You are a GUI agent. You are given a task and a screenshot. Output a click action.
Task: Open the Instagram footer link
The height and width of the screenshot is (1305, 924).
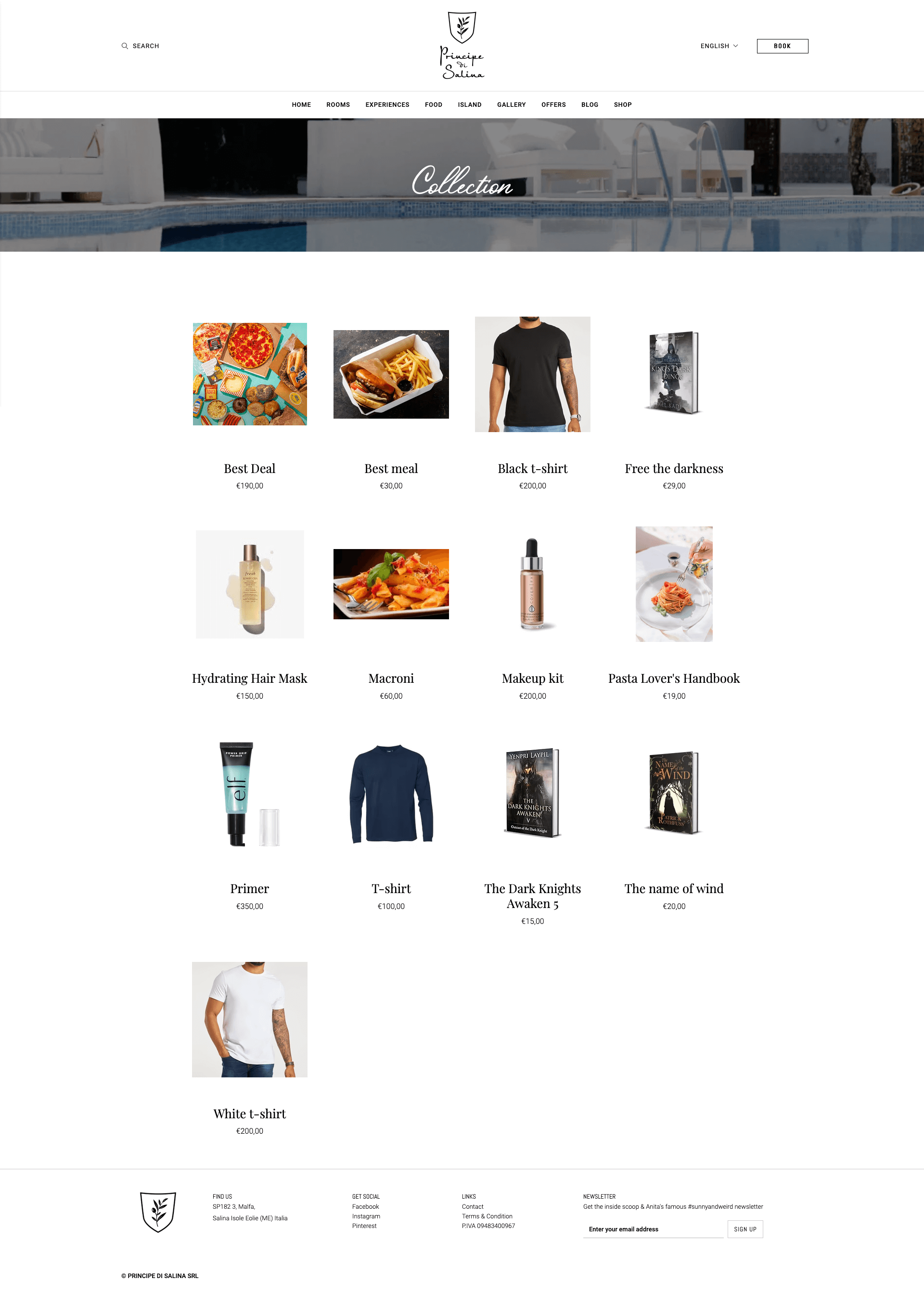[366, 1216]
